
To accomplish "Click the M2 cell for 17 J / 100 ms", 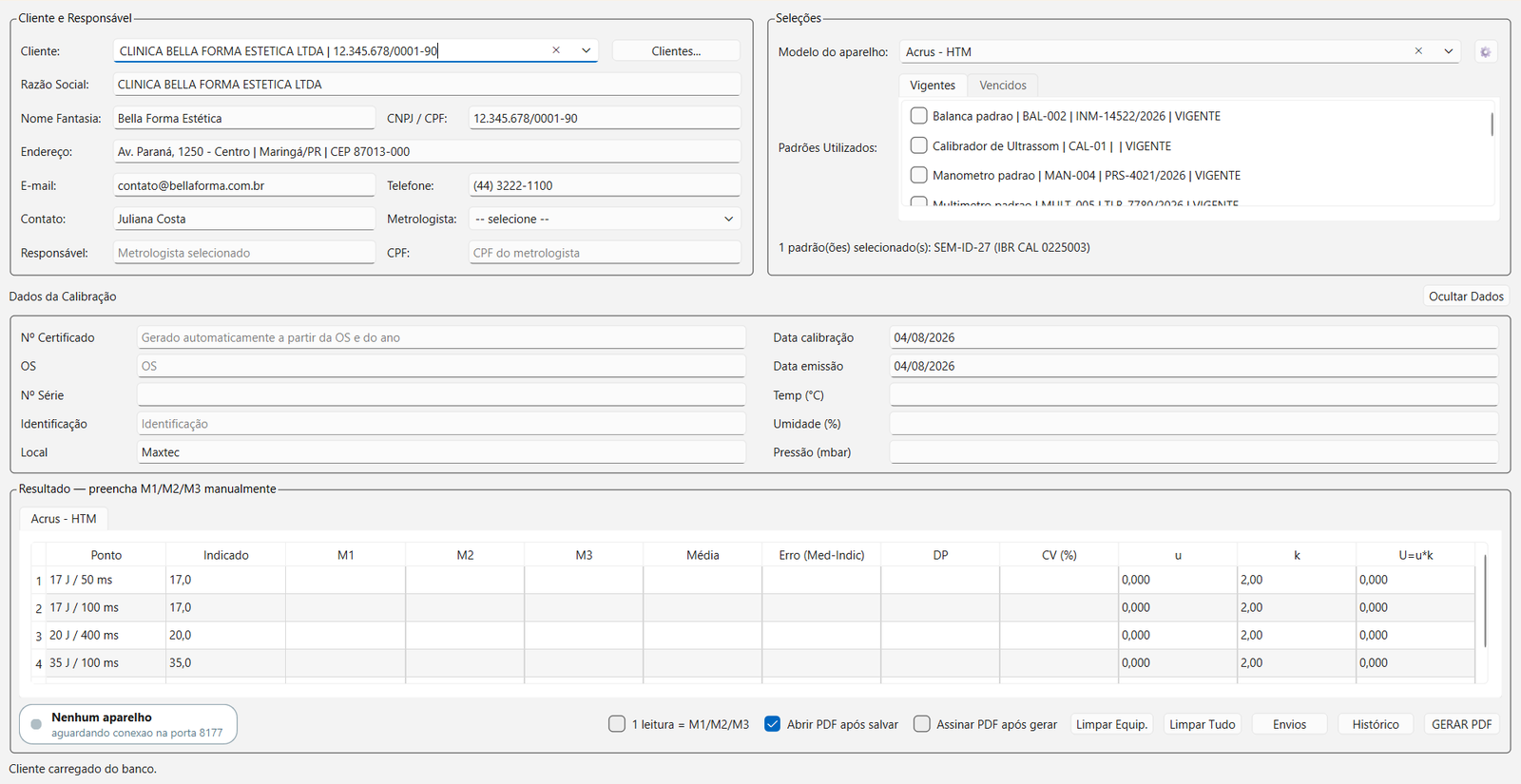I will (x=465, y=607).
